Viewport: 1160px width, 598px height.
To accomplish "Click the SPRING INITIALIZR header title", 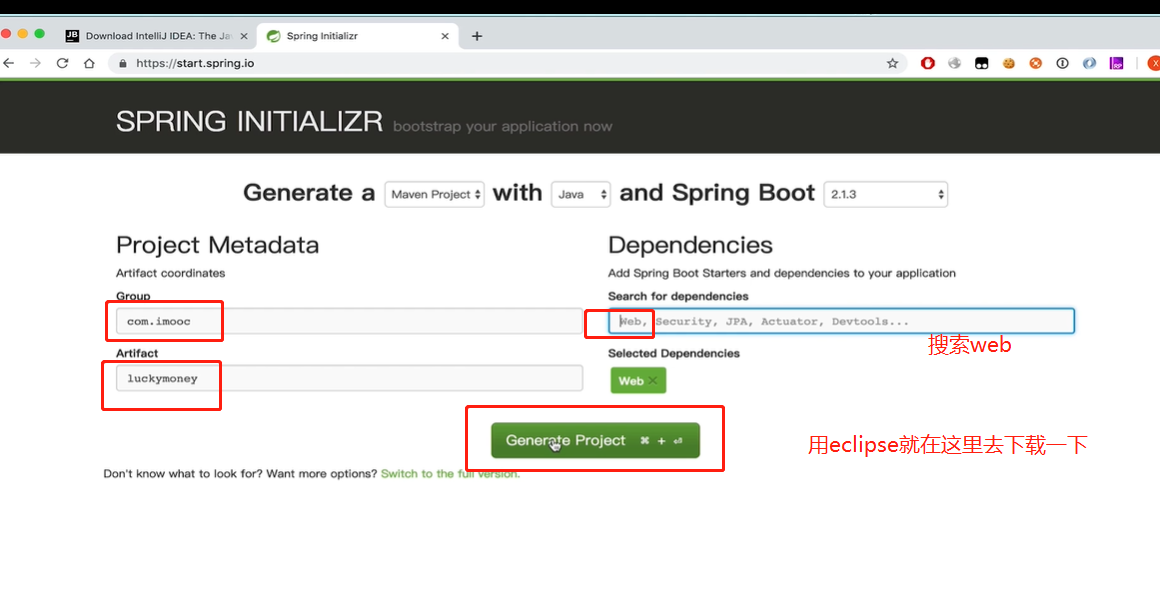I will coord(249,121).
